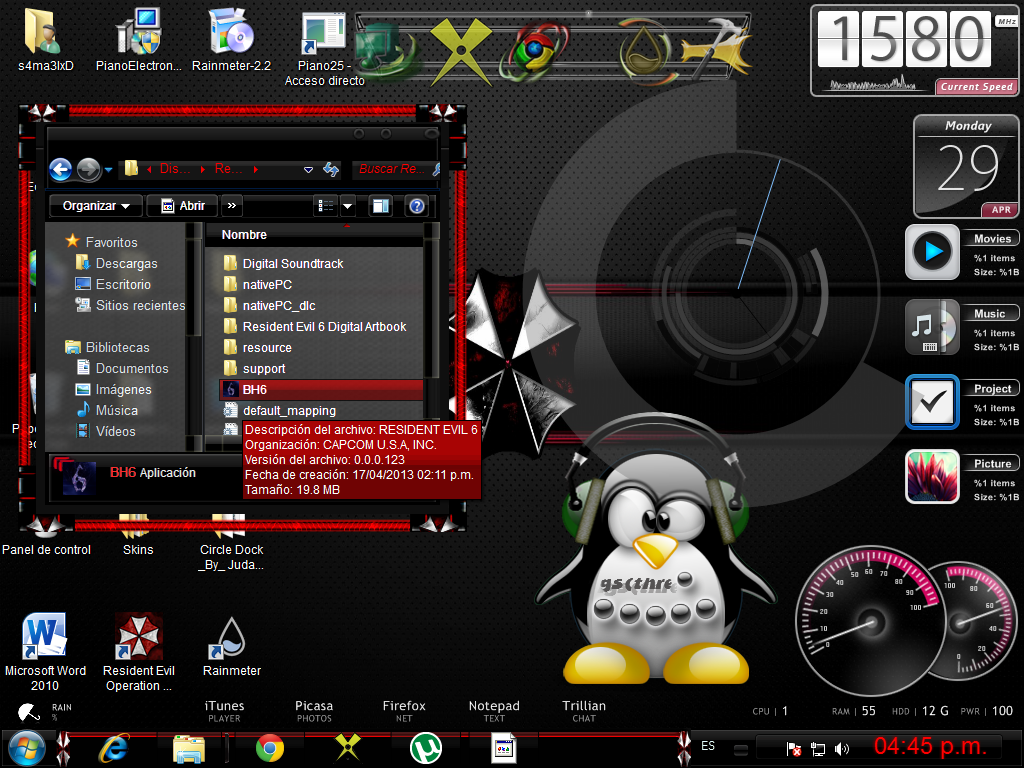Open the Rainmeter-2.2 installer icon
Image resolution: width=1024 pixels, height=768 pixels.
click(231, 31)
